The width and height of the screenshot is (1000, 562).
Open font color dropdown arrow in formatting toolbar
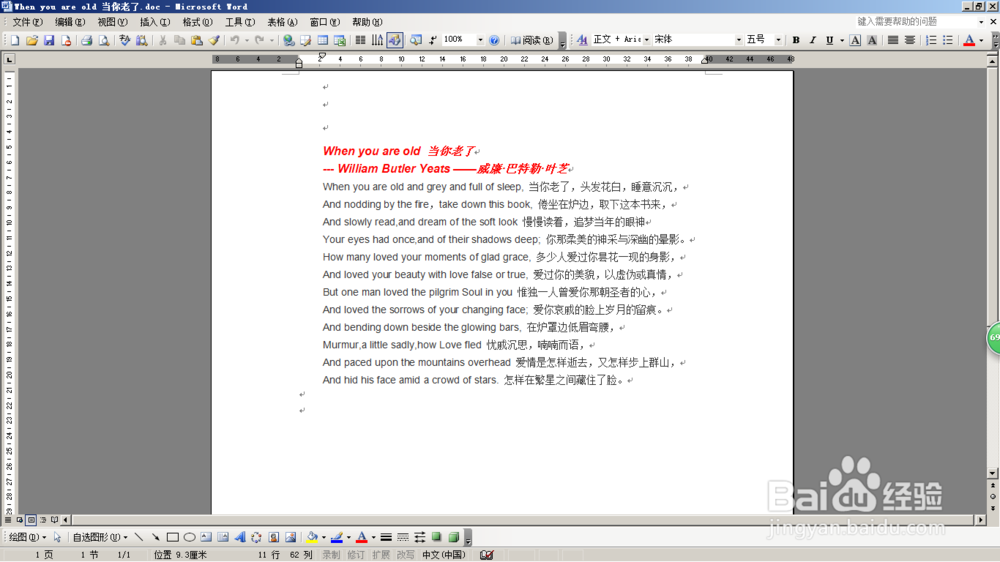pos(981,40)
